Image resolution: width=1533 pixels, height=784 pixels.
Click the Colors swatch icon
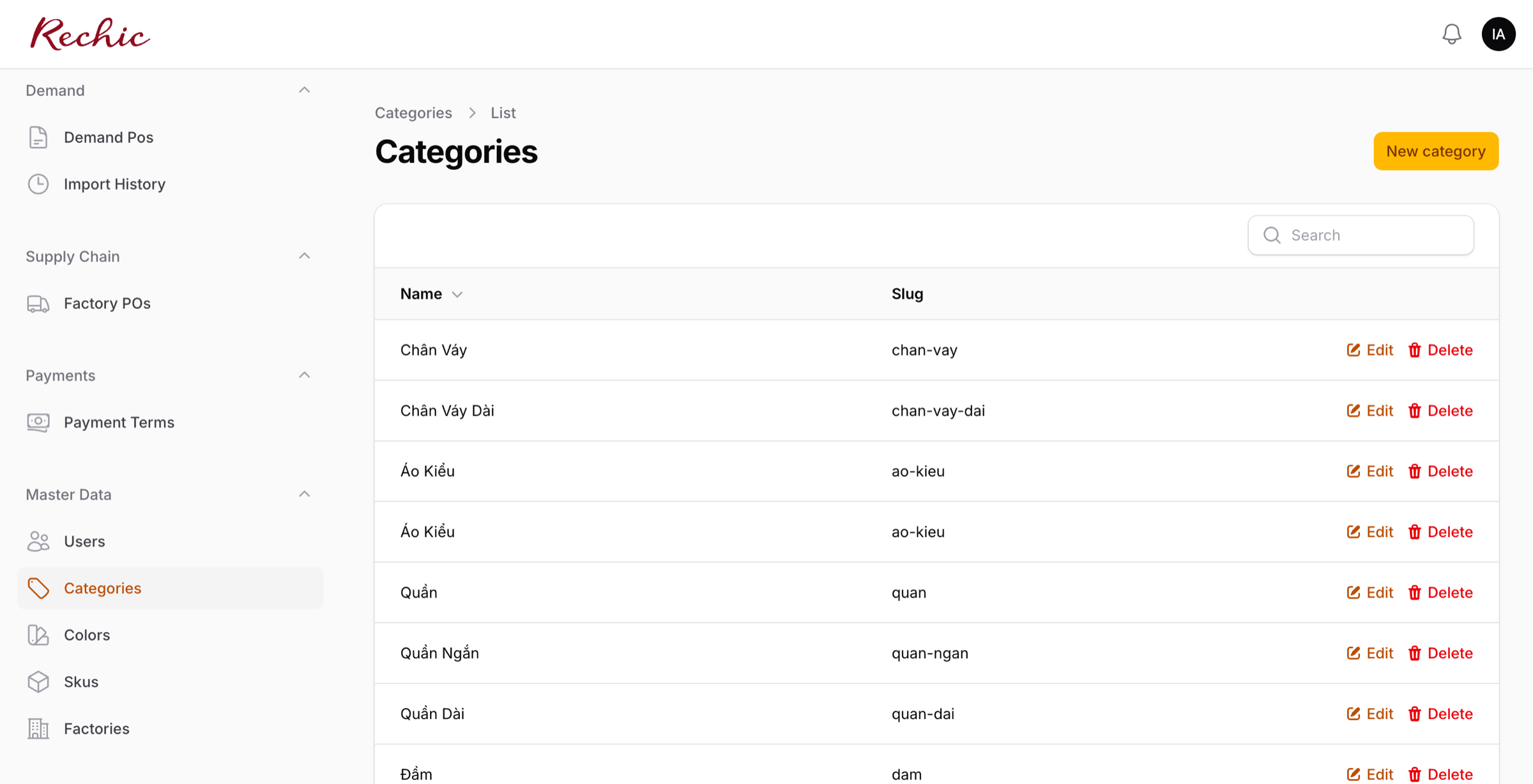pyautogui.click(x=38, y=635)
